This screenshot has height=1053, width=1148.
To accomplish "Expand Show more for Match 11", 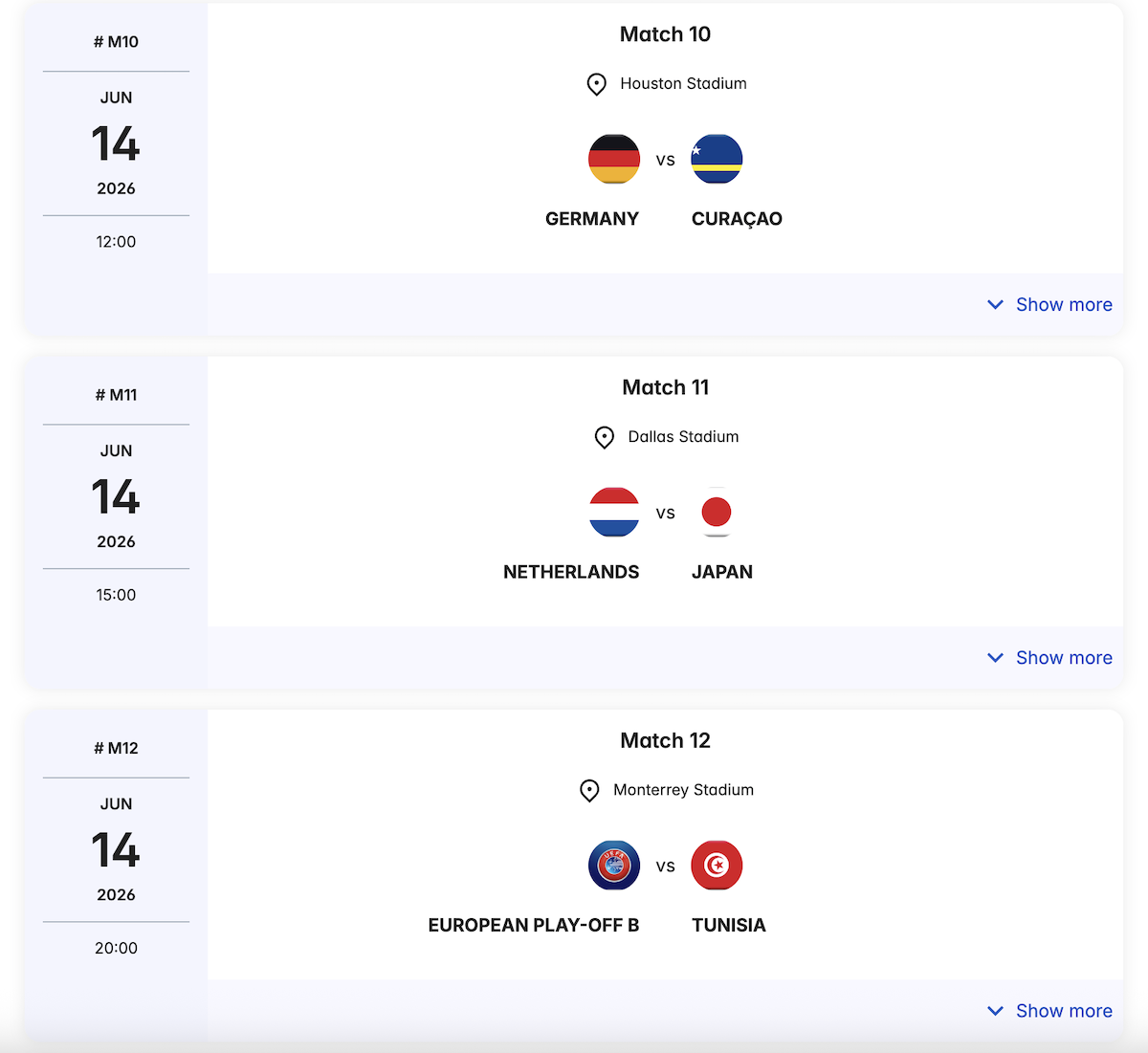I will coord(1050,657).
